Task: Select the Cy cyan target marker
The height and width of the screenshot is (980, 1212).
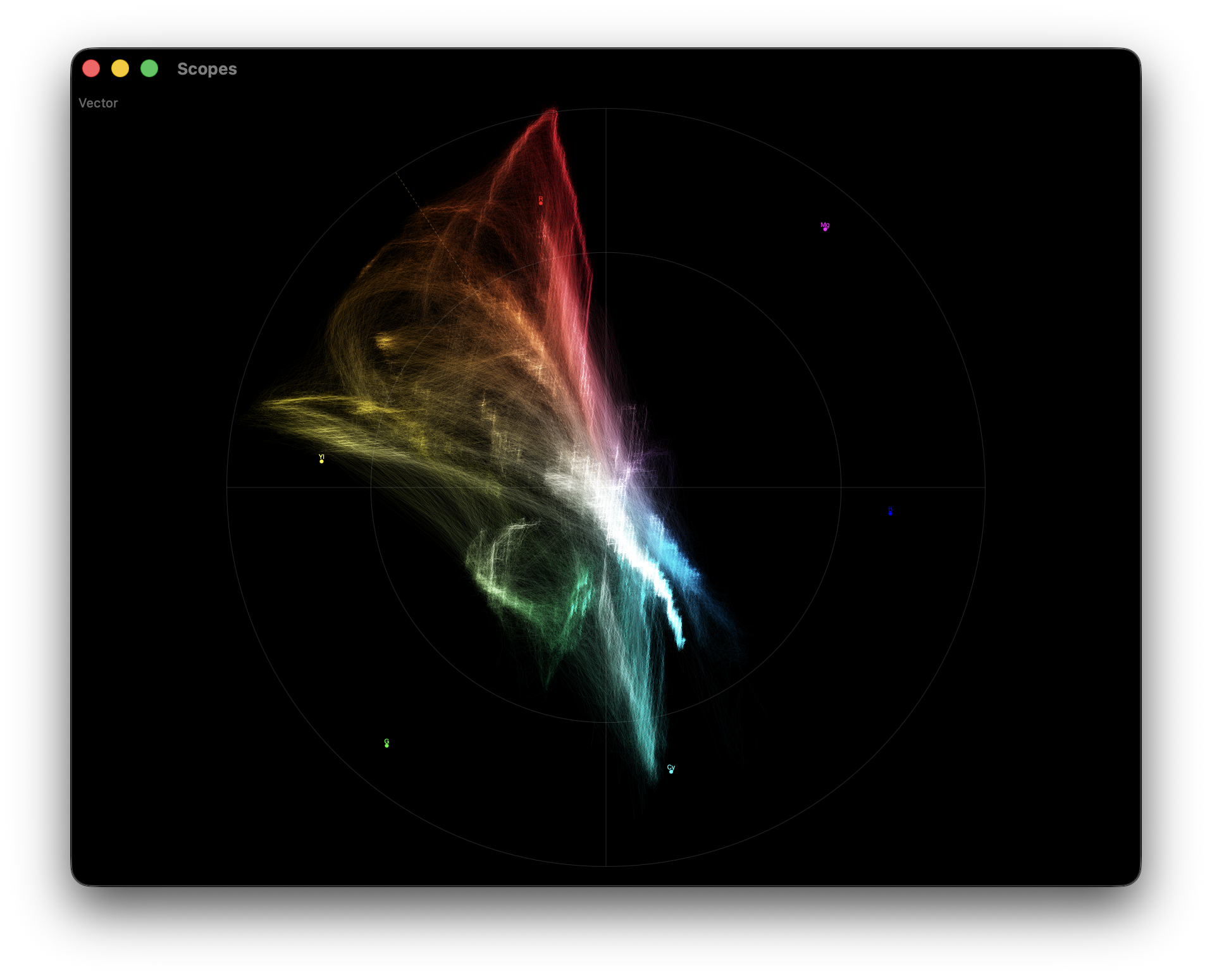Action: click(671, 771)
